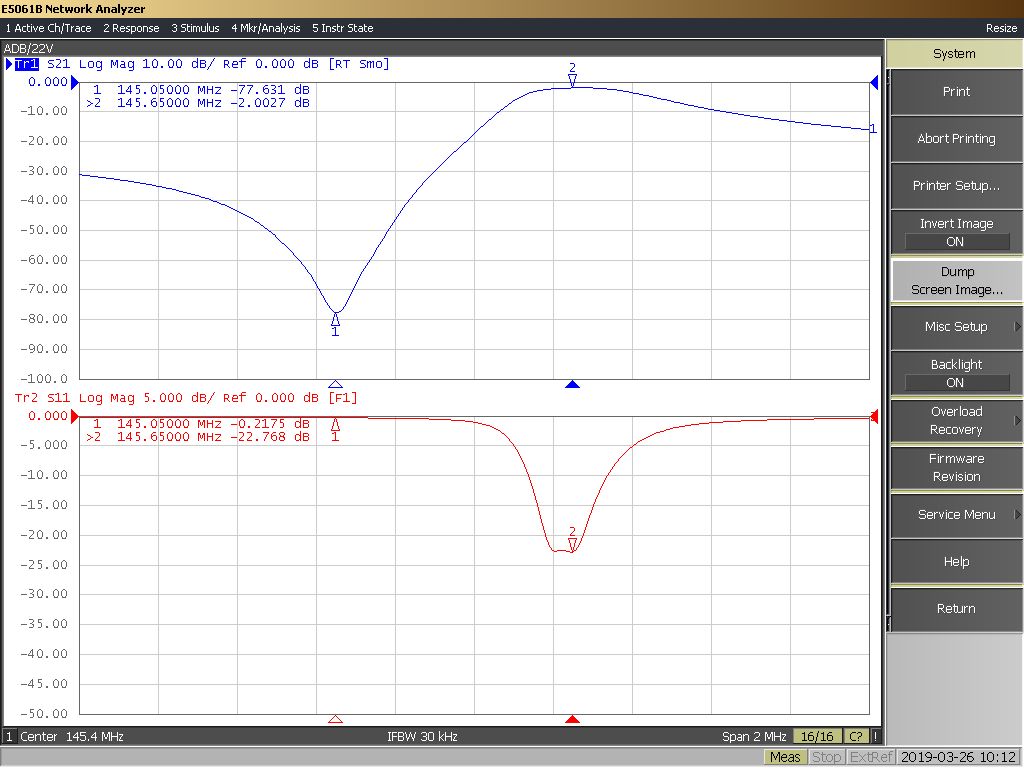Screen dimensions: 1024x768
Task: Open the Response menu
Action: point(131,28)
